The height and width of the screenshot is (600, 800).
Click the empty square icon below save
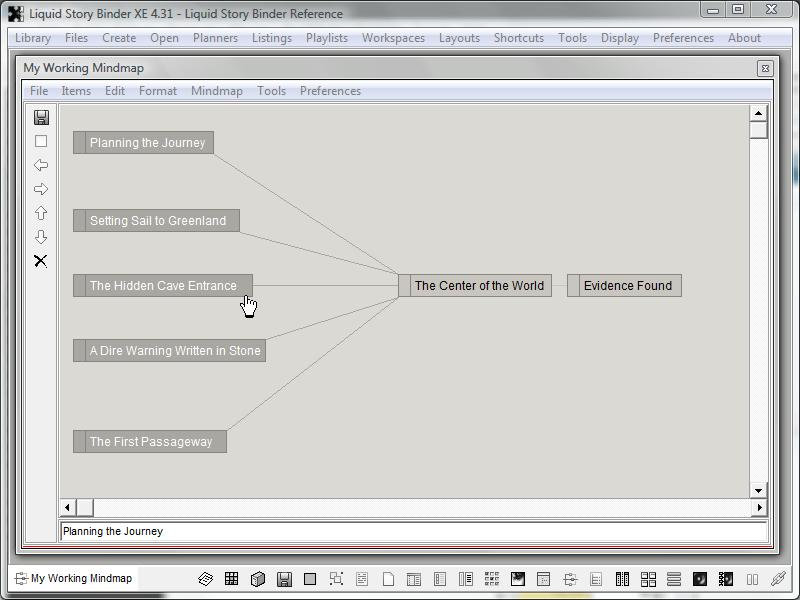(41, 141)
